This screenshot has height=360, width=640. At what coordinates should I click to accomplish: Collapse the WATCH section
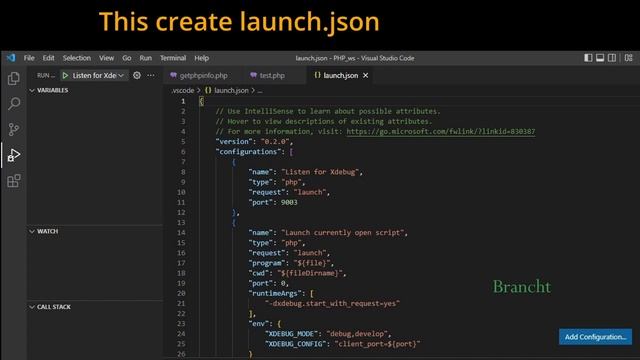tap(44, 231)
